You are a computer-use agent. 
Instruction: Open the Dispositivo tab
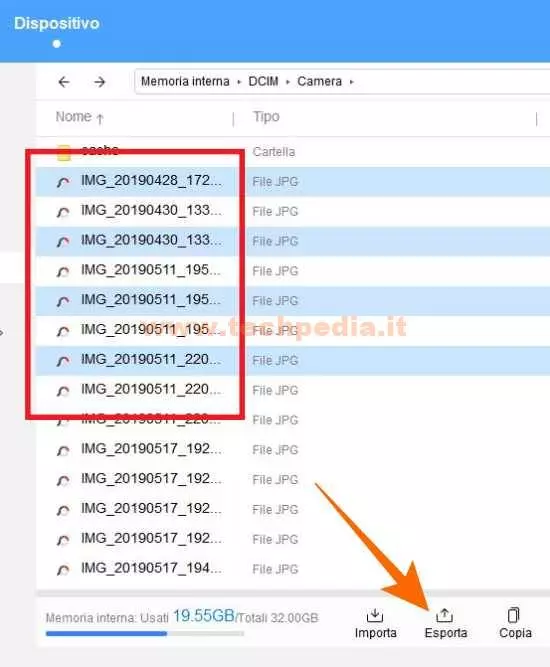point(57,23)
